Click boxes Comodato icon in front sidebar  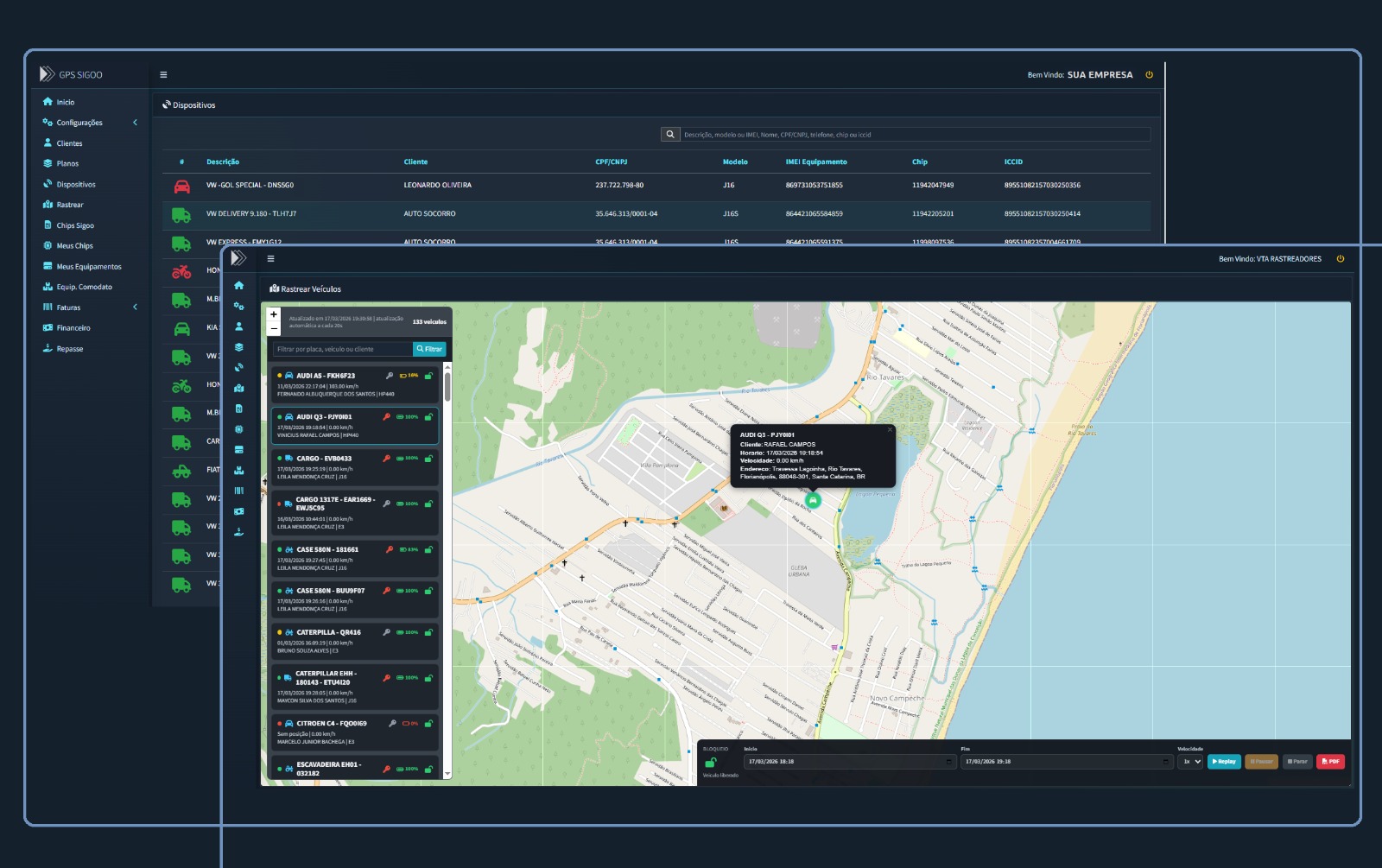point(239,471)
